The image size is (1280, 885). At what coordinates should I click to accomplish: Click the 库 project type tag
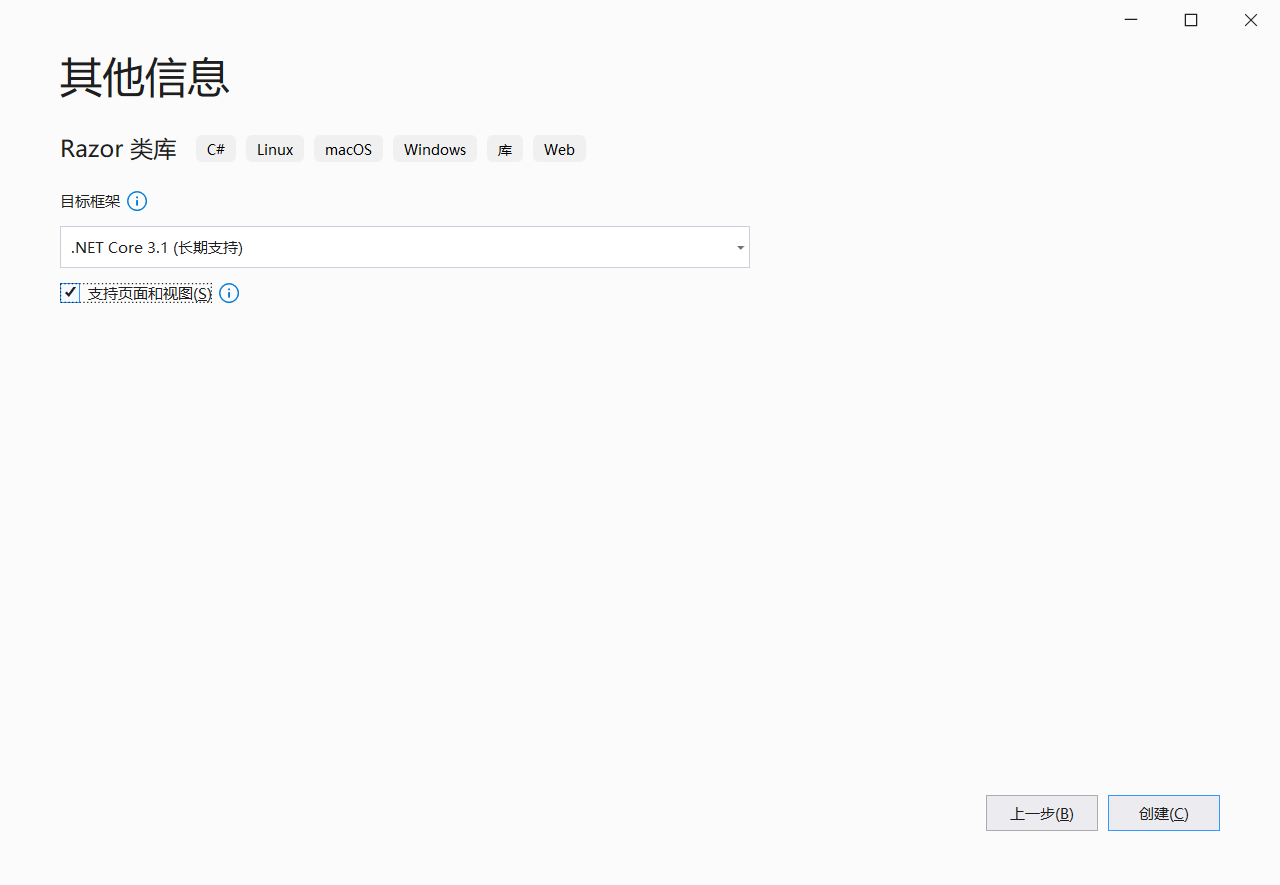point(505,149)
